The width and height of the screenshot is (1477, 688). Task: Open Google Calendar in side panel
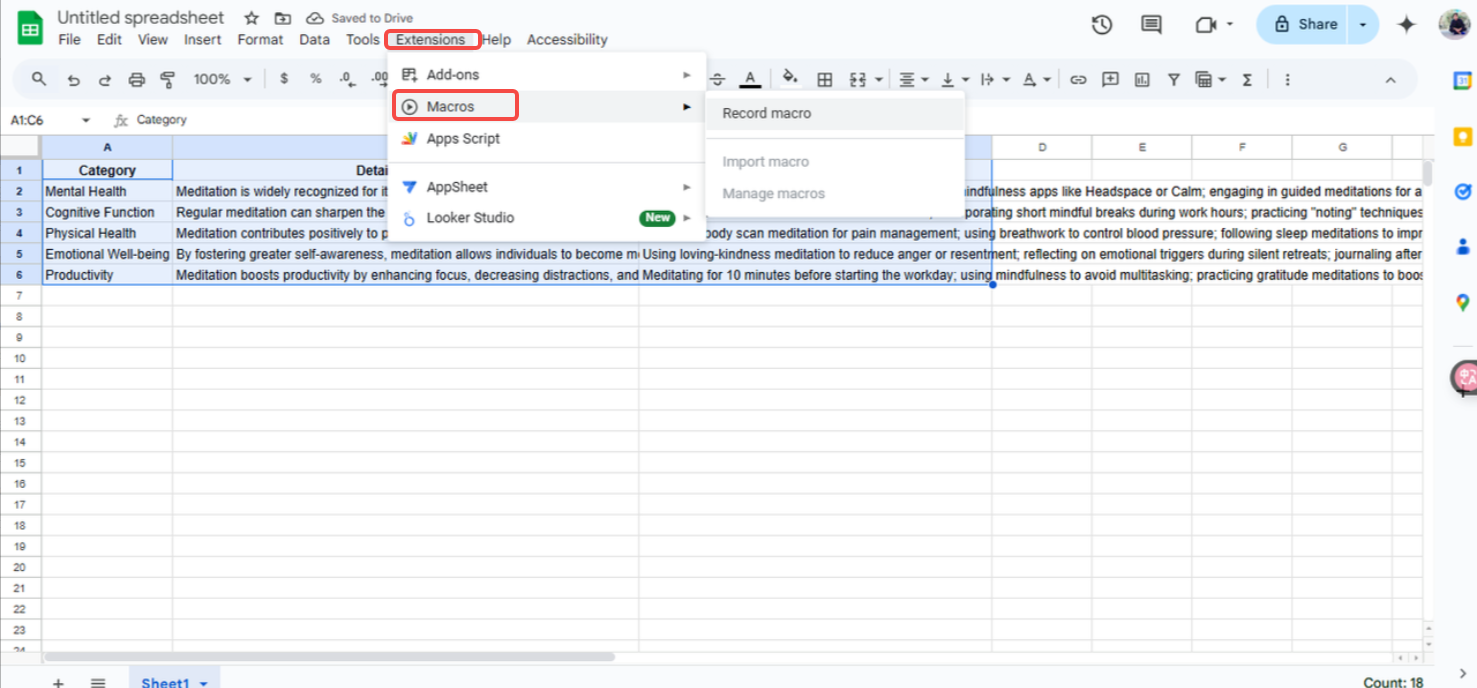1462,82
